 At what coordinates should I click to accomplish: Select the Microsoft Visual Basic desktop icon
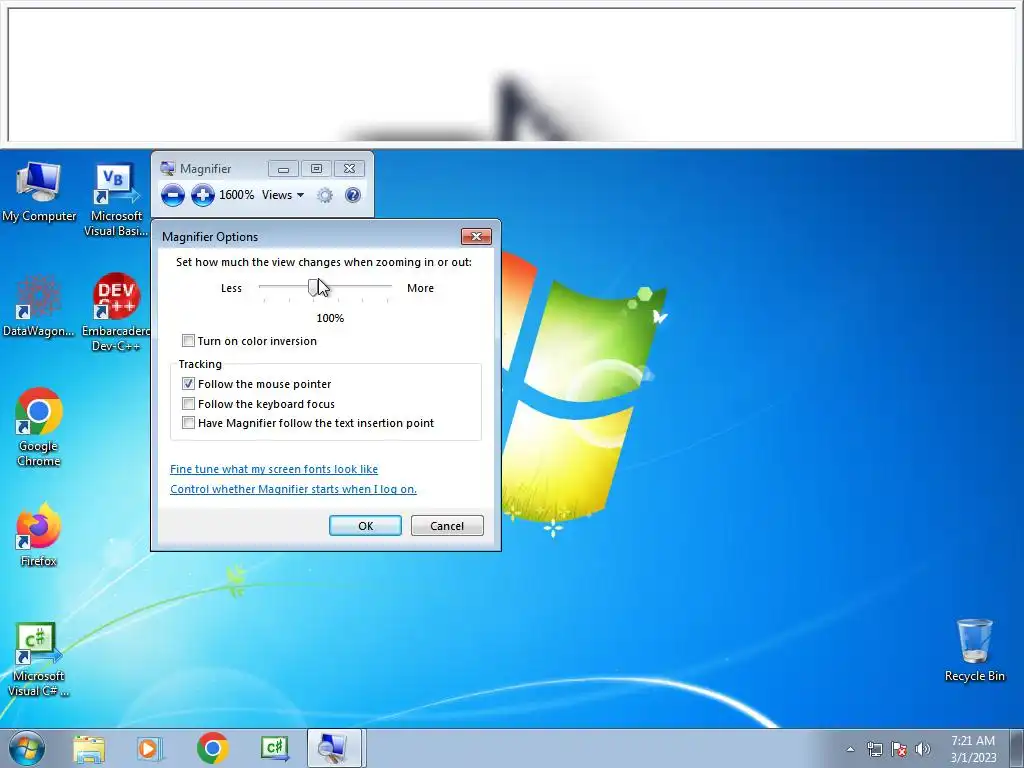pyautogui.click(x=116, y=199)
